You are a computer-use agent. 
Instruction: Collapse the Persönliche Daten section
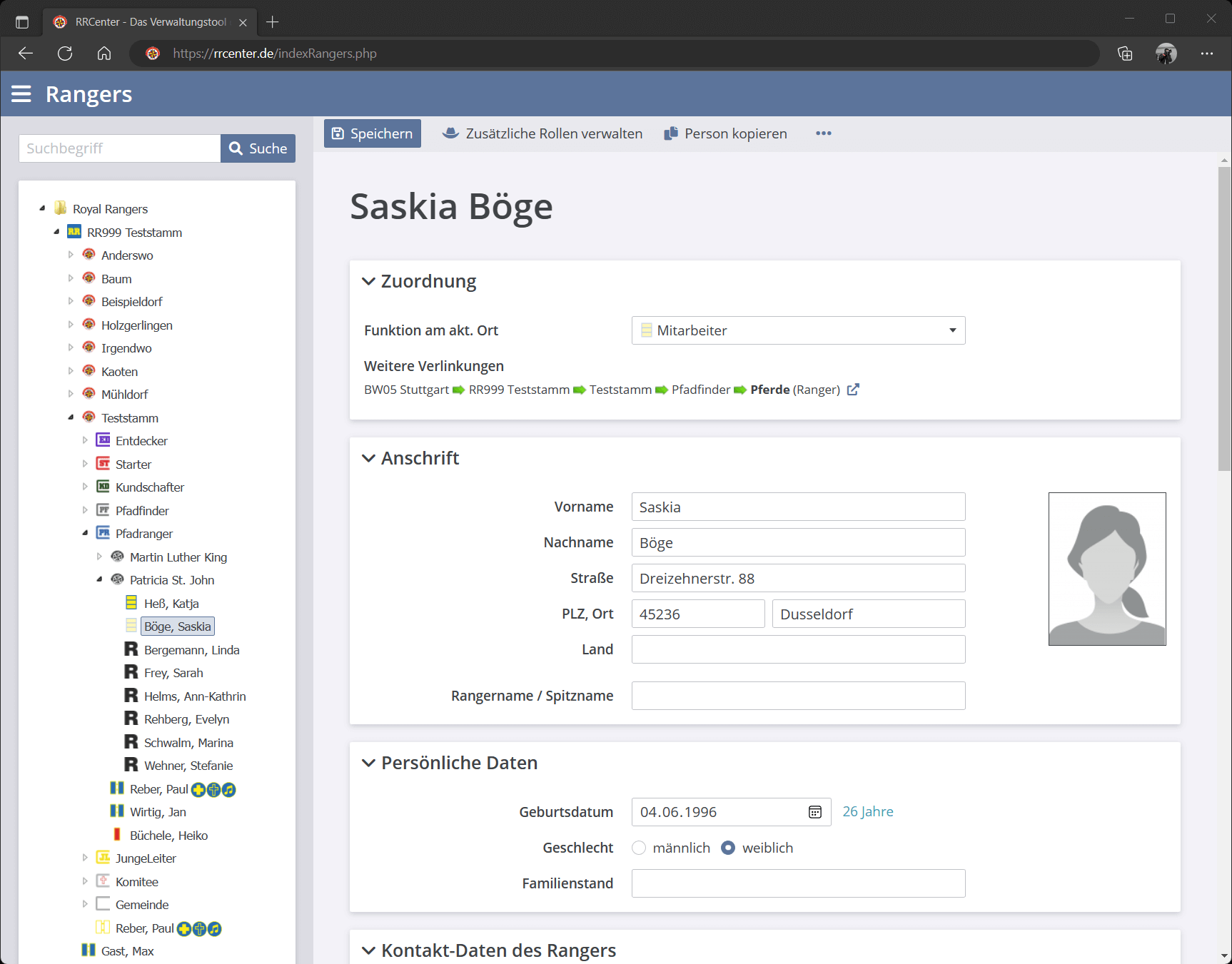point(368,763)
